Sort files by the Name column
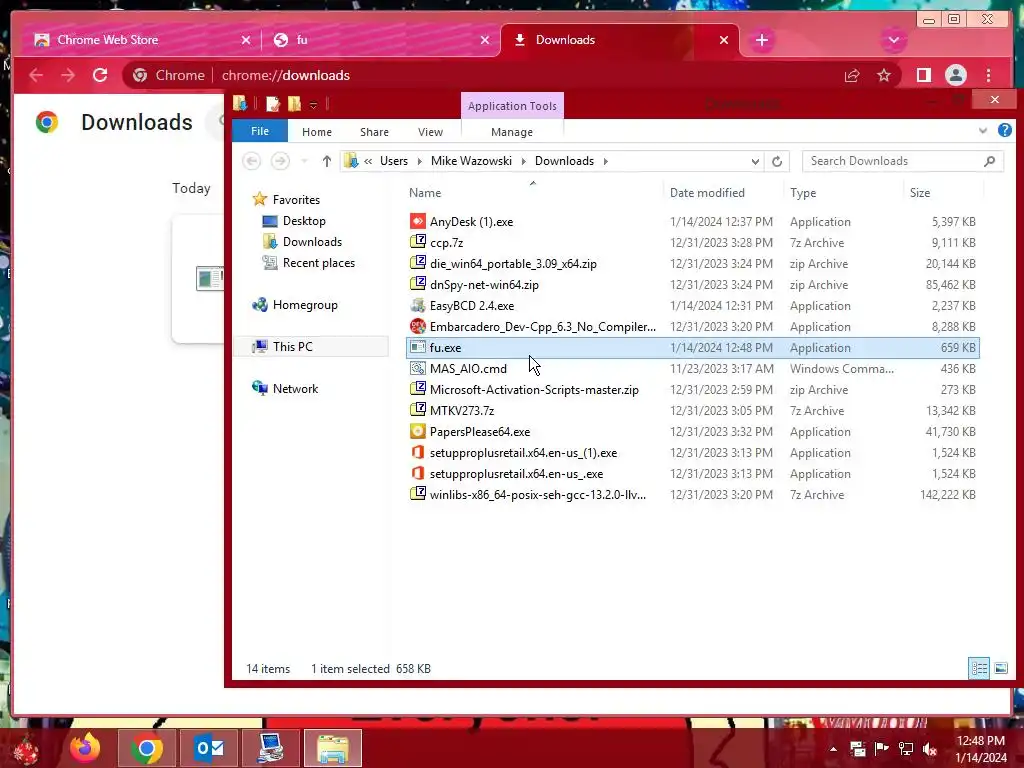 (425, 193)
